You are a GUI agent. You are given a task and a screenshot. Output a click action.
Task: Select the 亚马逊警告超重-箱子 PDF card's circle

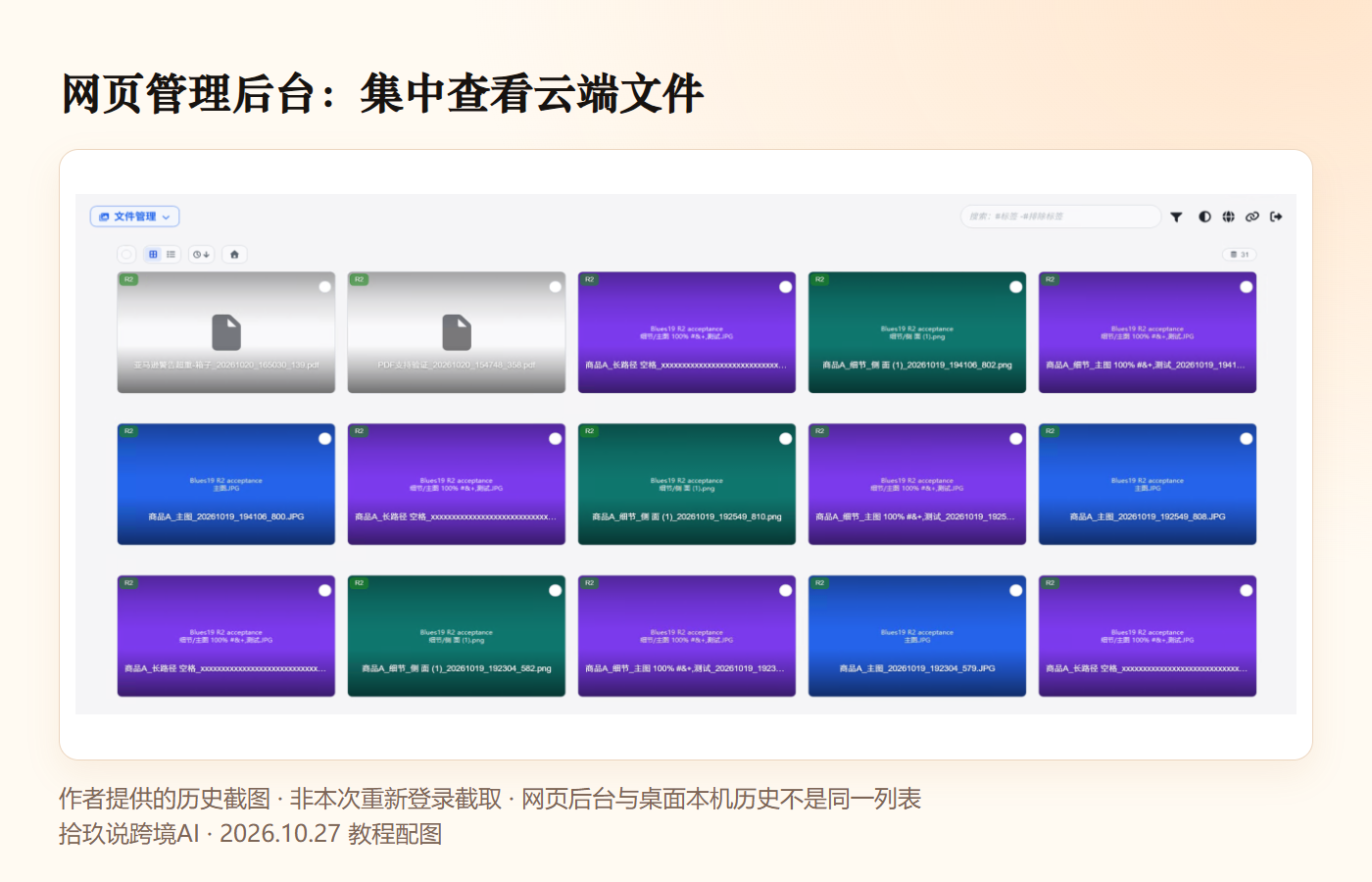tap(325, 287)
